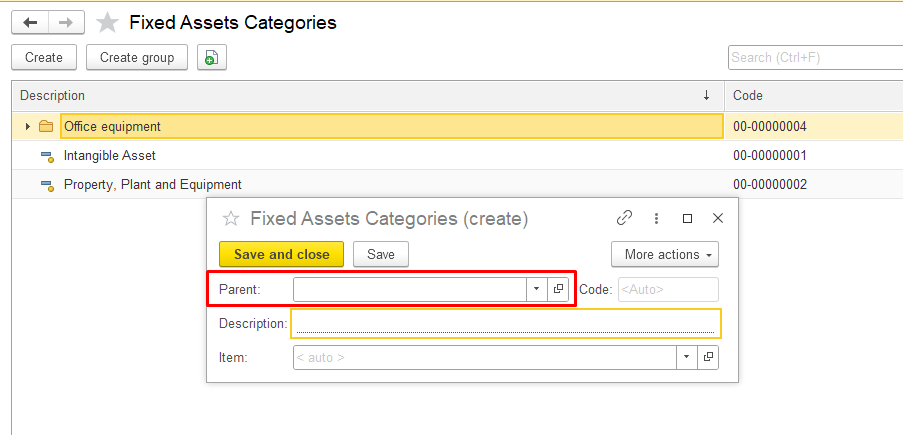Click into the Description input field
Image resolution: width=903 pixels, height=435 pixels.
pos(504,323)
